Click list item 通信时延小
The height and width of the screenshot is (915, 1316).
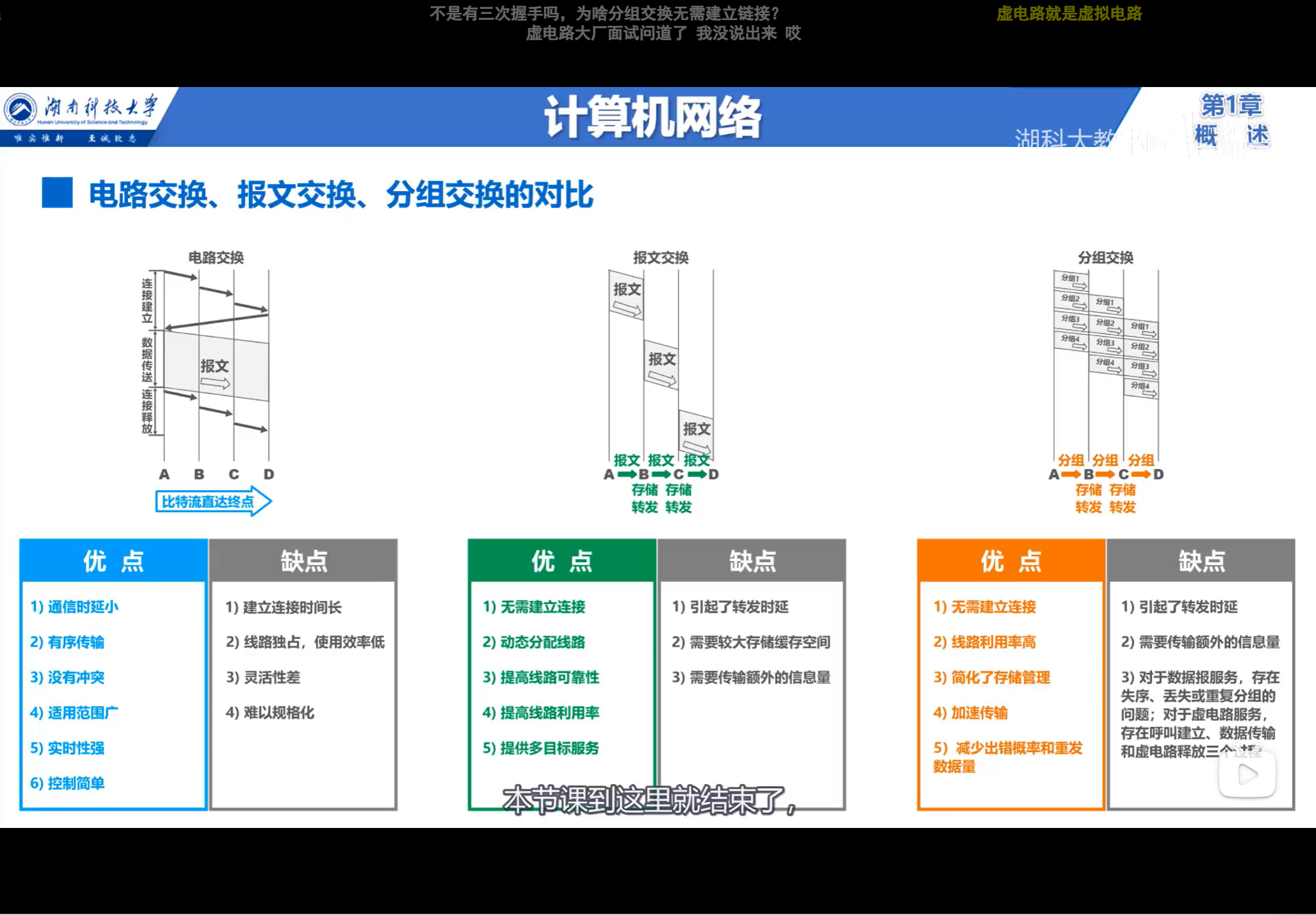pyautogui.click(x=75, y=606)
